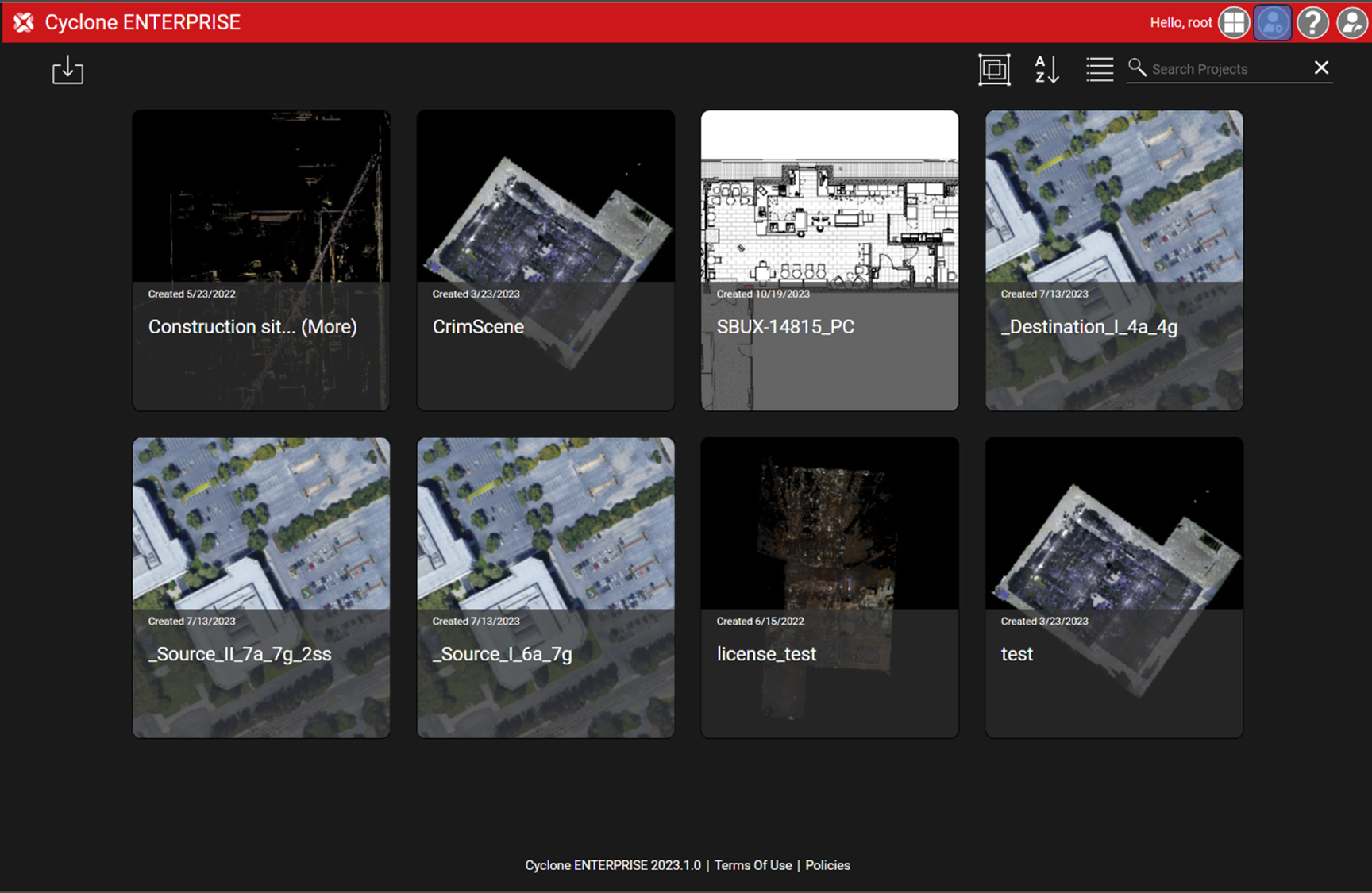Image resolution: width=1372 pixels, height=893 pixels.
Task: Open the projects grid icon in header
Action: point(1234,23)
